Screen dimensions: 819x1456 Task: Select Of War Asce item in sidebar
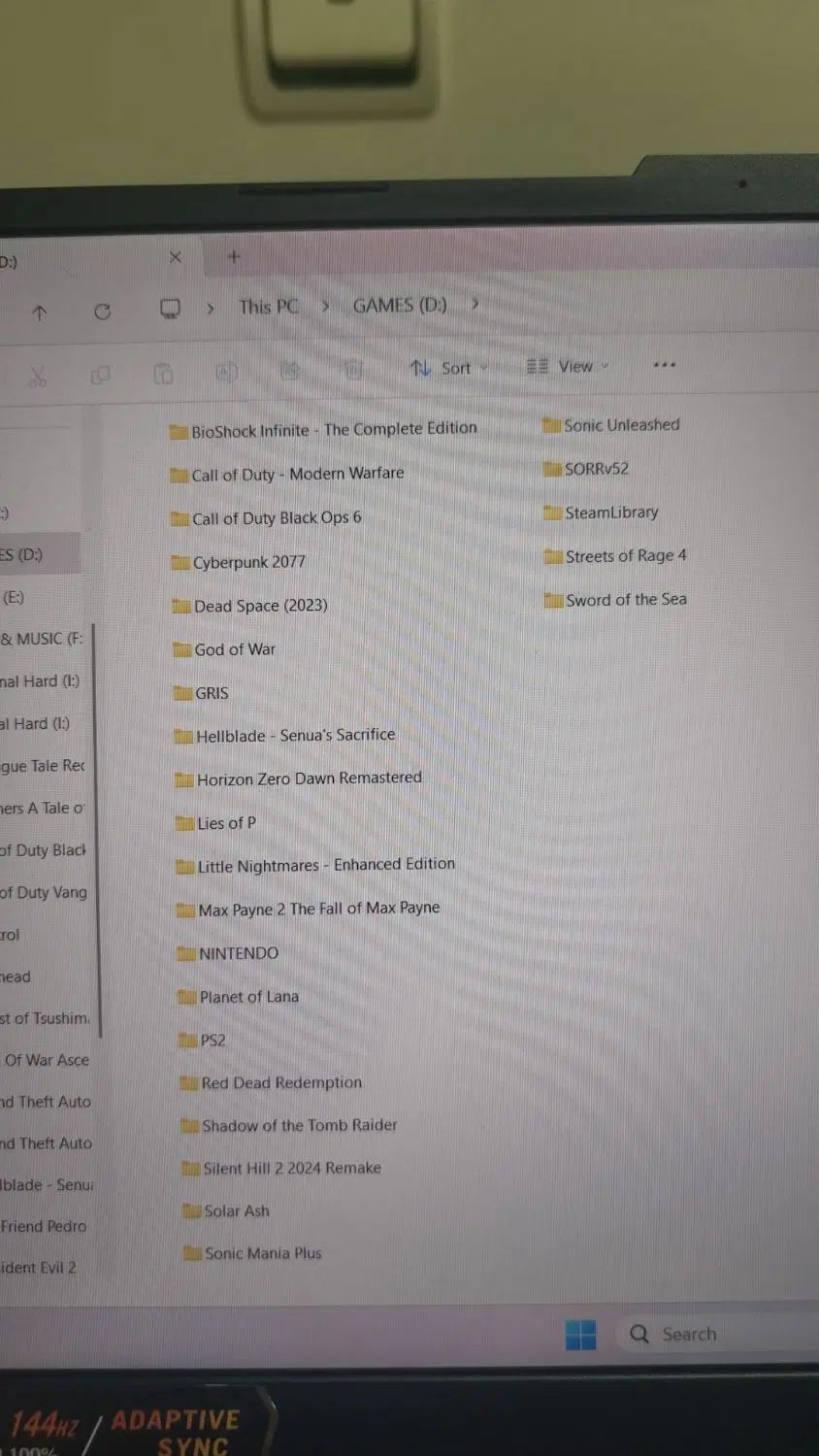click(x=46, y=1060)
